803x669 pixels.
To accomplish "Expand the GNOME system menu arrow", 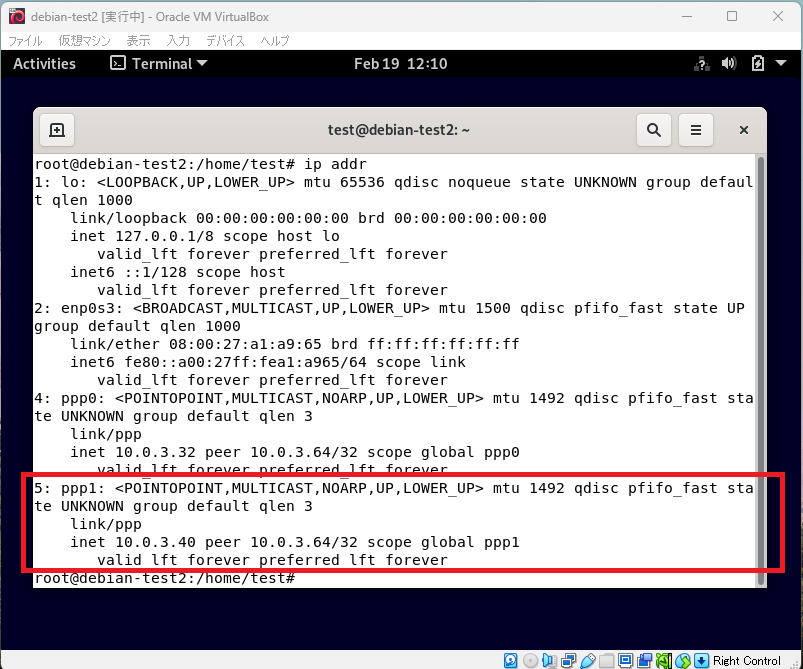I will [781, 63].
